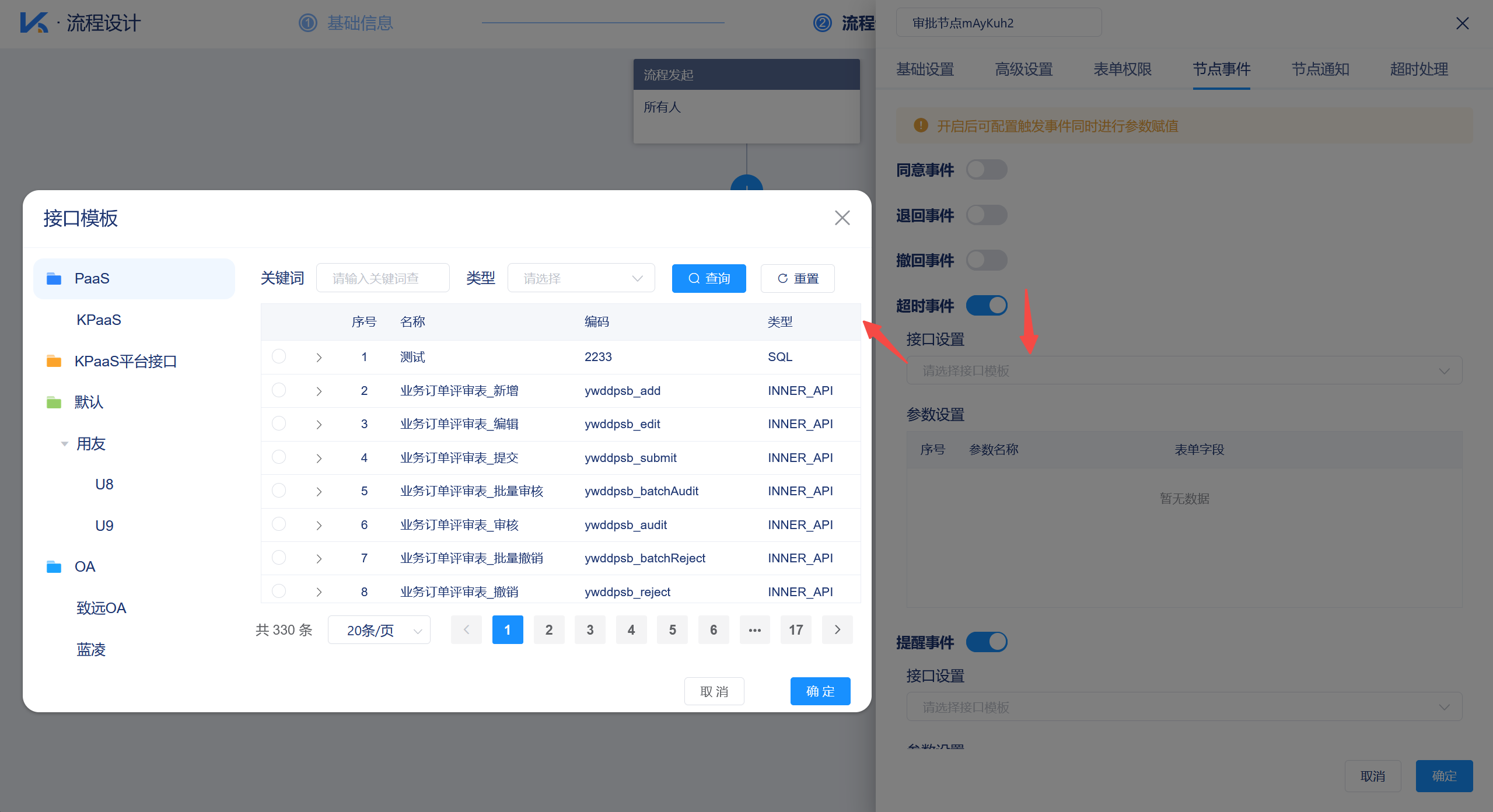Select the radio button for row 测试
The height and width of the screenshot is (812, 1493).
tap(279, 356)
